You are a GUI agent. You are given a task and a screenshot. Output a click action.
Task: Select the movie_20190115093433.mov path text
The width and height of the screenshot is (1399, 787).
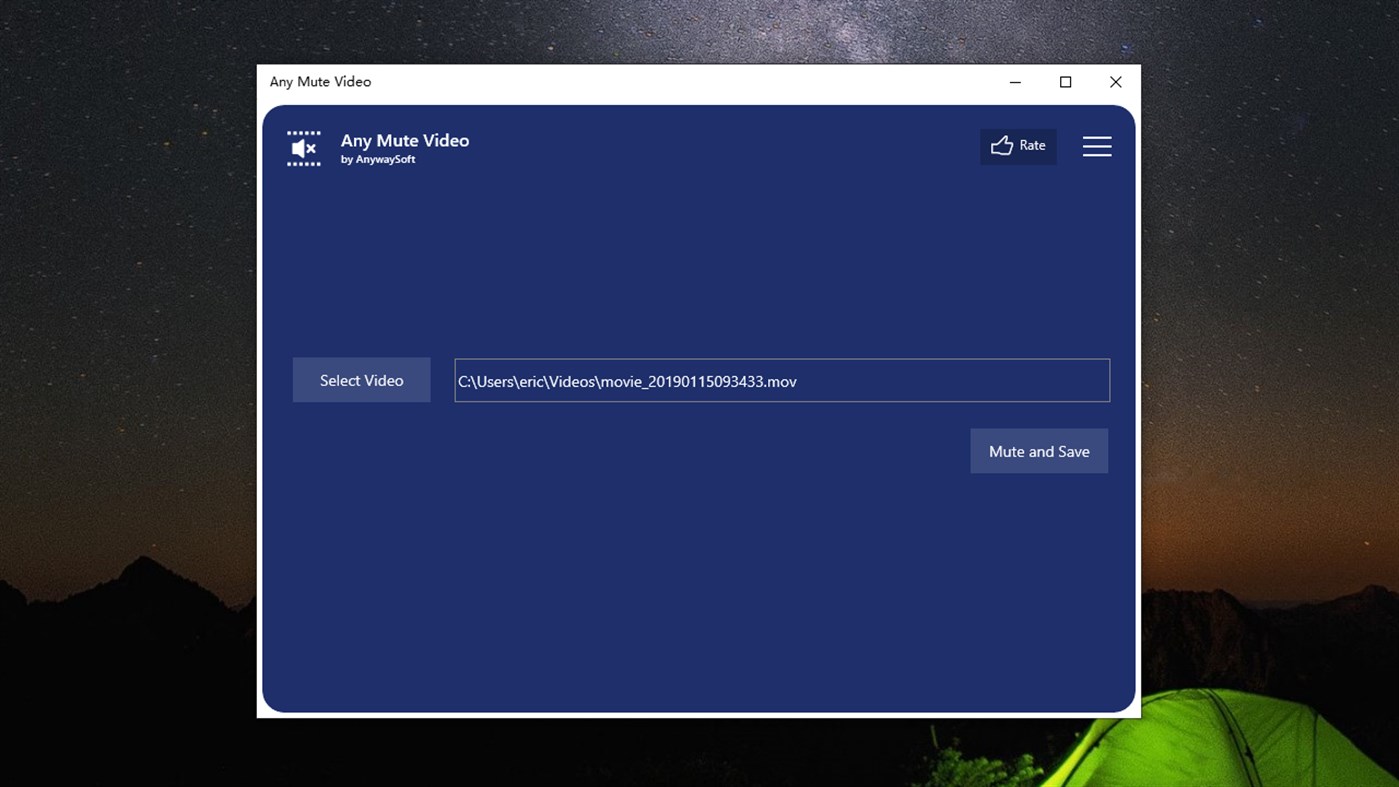click(627, 381)
